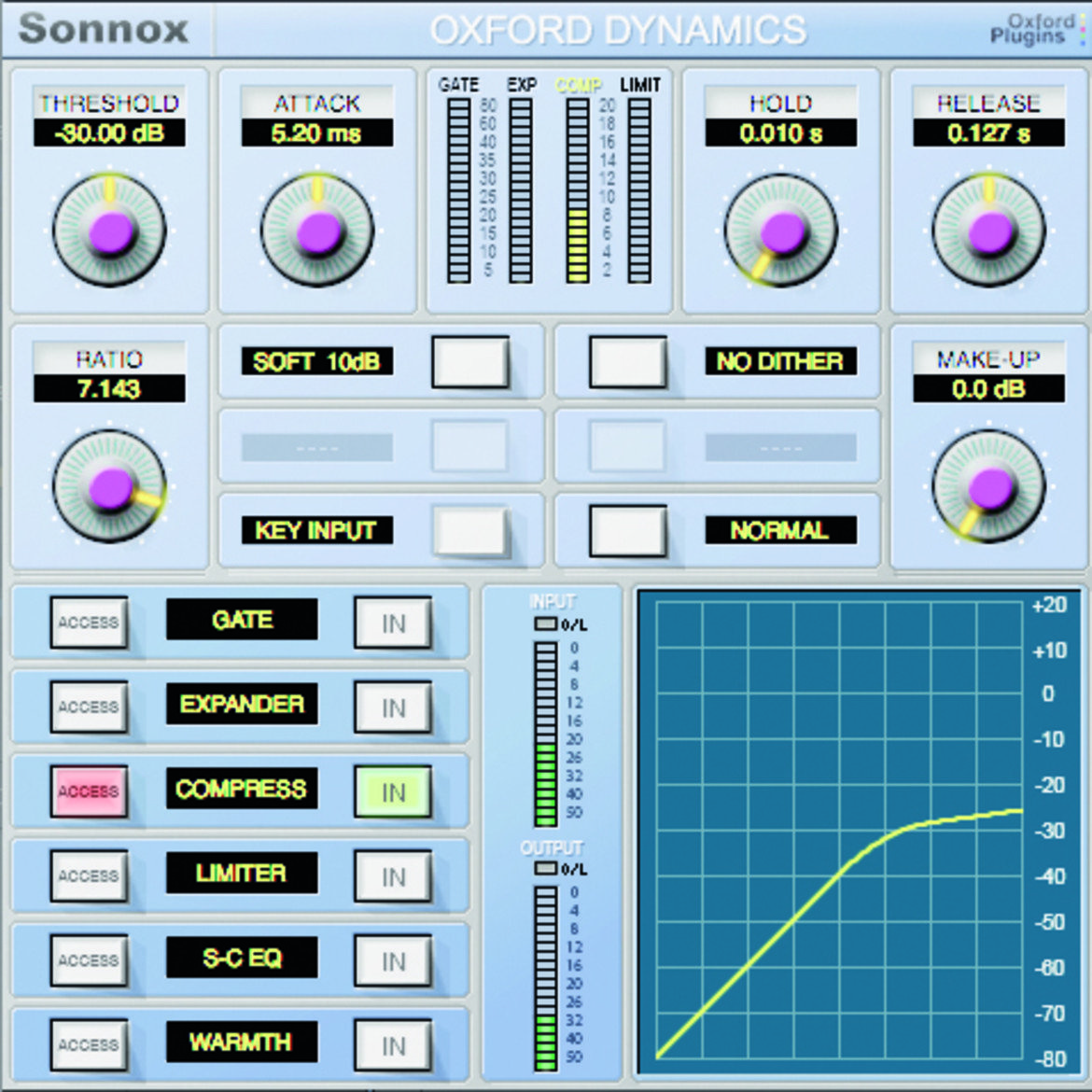Click the WARMTH section label

242,1043
